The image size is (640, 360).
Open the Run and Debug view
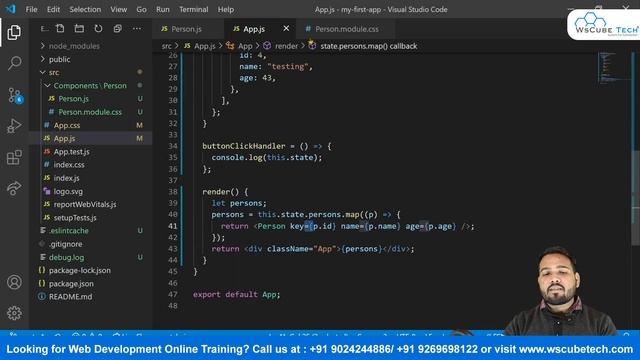(14, 126)
